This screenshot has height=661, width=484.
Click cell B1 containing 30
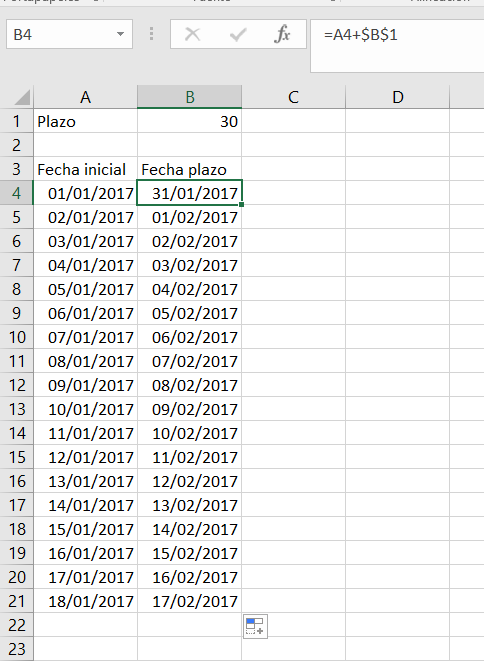click(189, 121)
